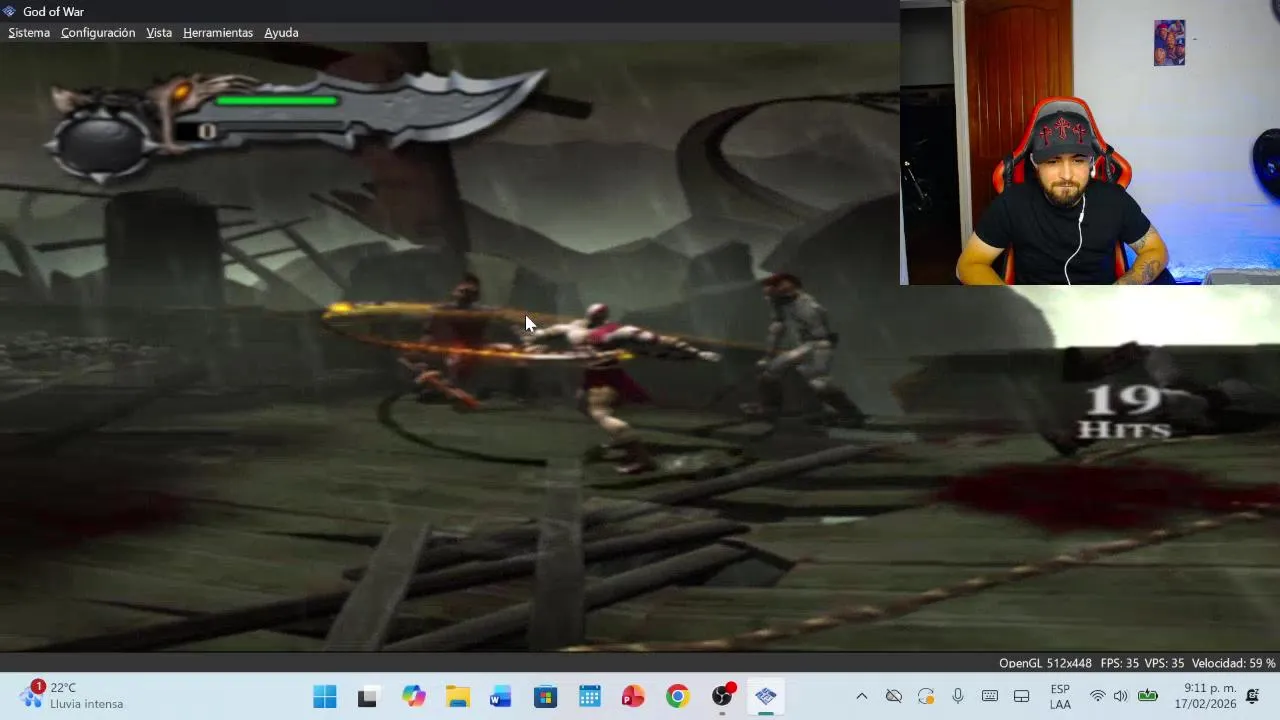The height and width of the screenshot is (720, 1280).
Task: Click the FPS: 35 status entry
Action: (1120, 663)
